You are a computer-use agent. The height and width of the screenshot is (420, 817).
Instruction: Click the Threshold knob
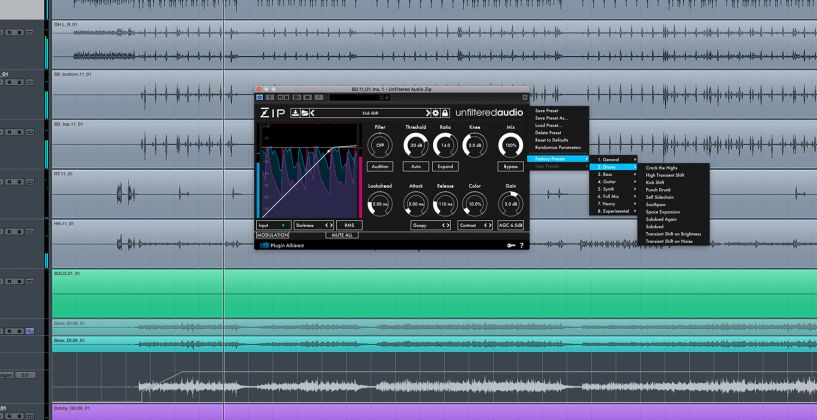pos(414,145)
